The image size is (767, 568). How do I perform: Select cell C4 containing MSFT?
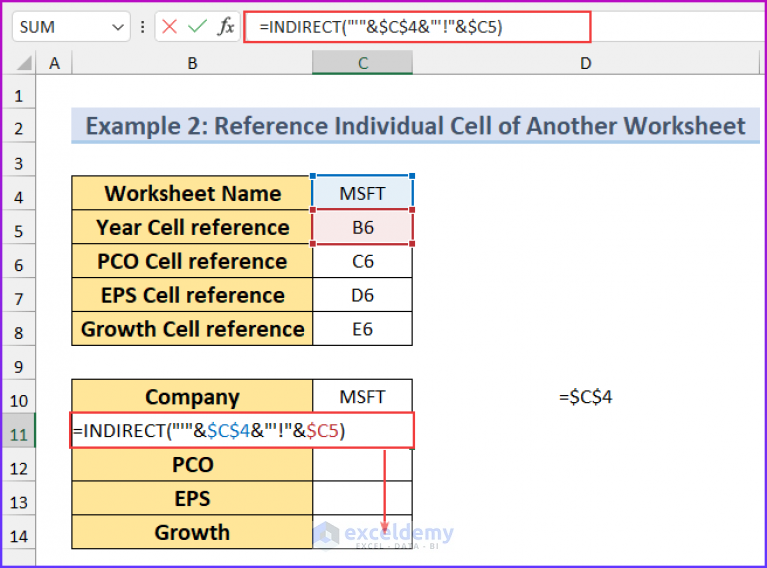[362, 193]
